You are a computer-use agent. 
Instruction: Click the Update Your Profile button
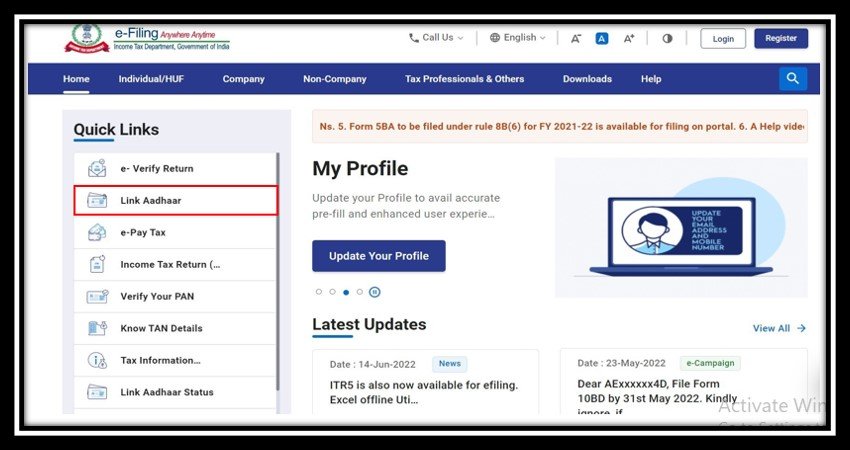pos(379,256)
